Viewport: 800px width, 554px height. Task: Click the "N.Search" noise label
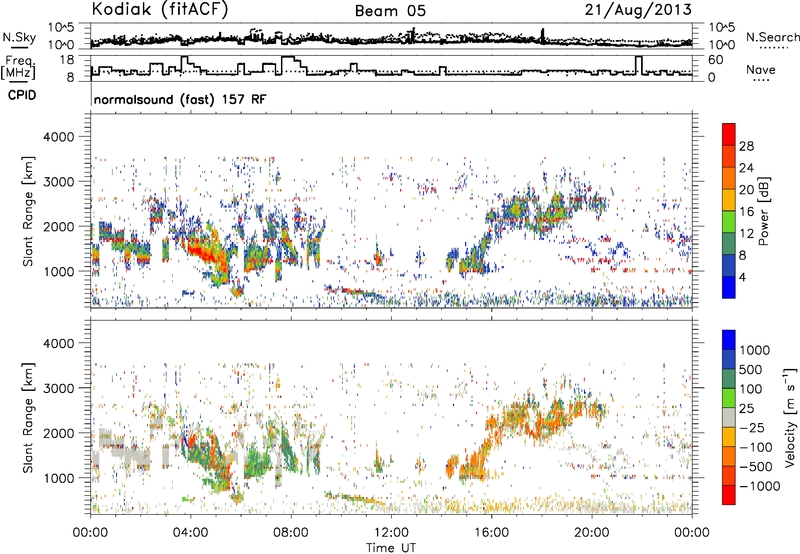[772, 37]
